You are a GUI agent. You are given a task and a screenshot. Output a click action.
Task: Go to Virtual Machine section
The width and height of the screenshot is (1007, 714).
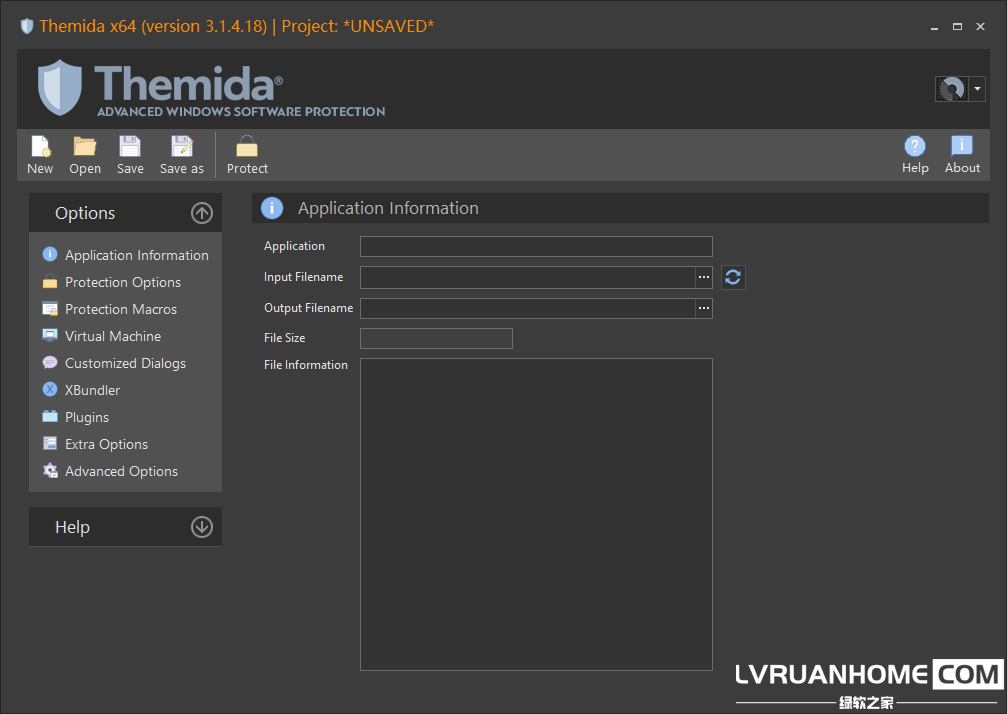click(x=112, y=336)
